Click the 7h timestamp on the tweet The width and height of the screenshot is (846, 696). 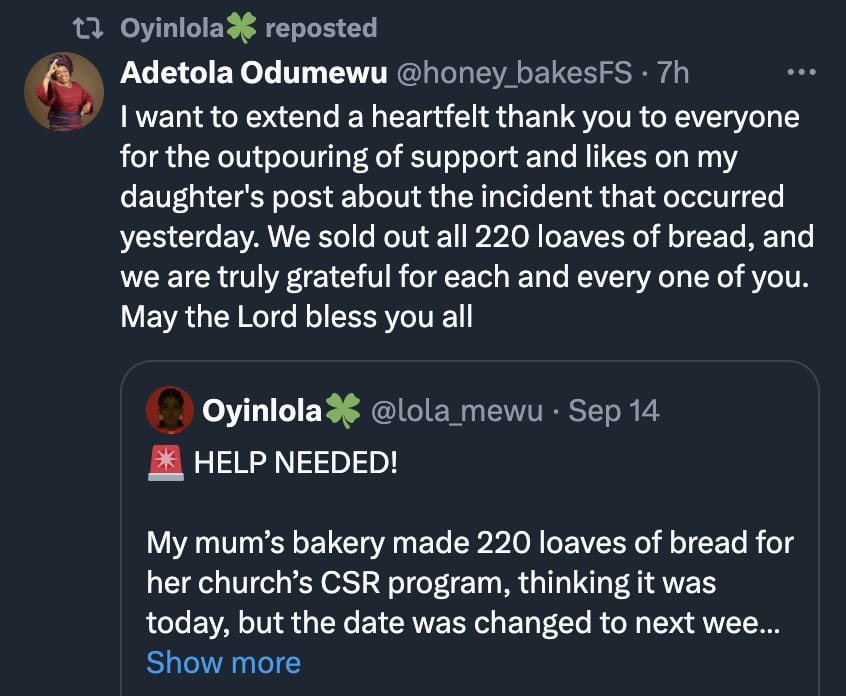(672, 73)
